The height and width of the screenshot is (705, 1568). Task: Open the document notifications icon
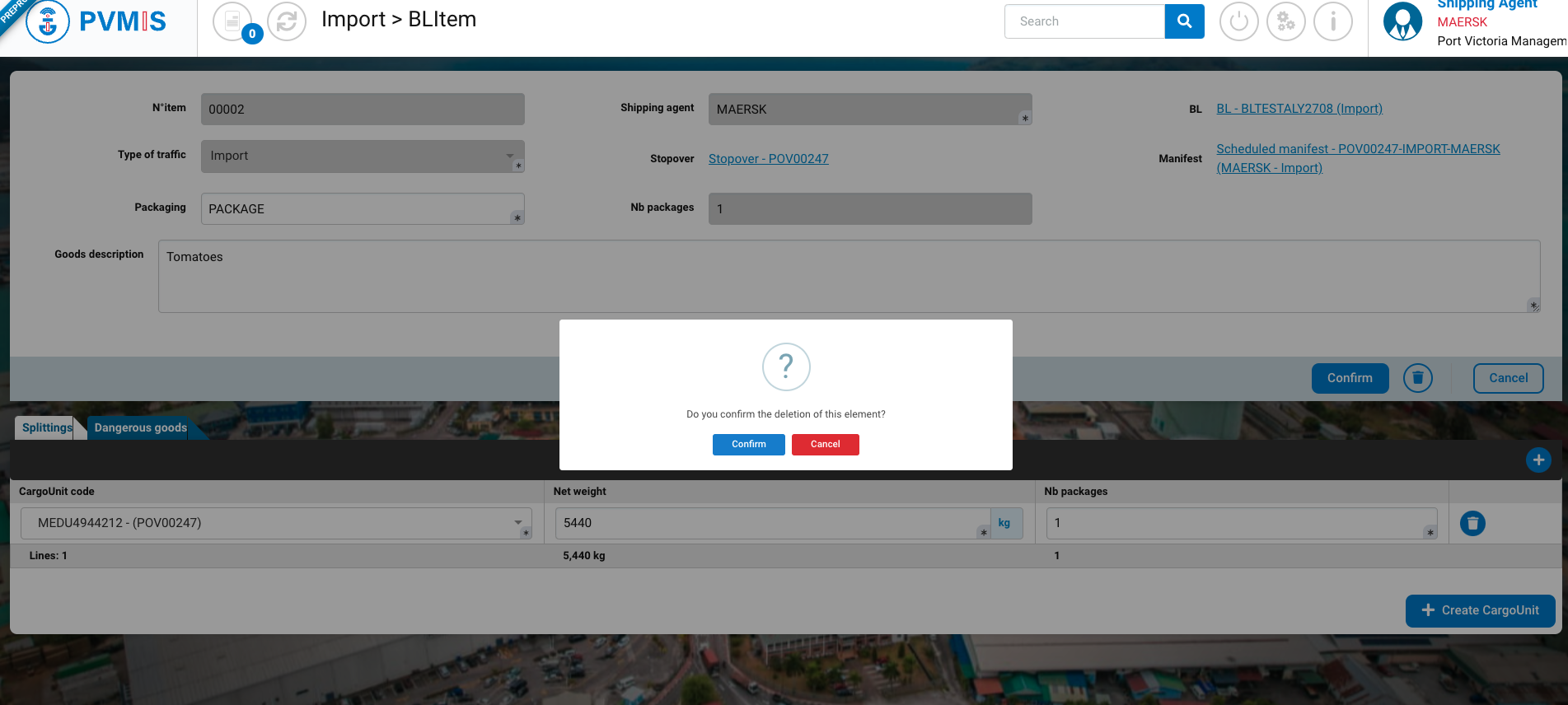coord(232,21)
